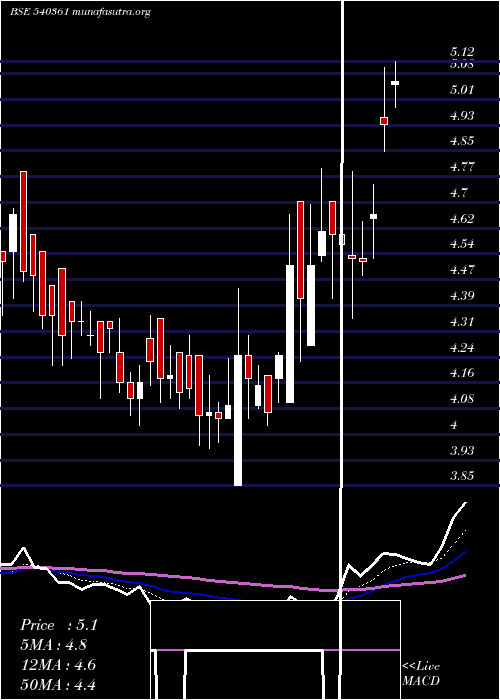500x700 pixels.
Task: Click the 4.62 price axis label
Action: point(462,219)
